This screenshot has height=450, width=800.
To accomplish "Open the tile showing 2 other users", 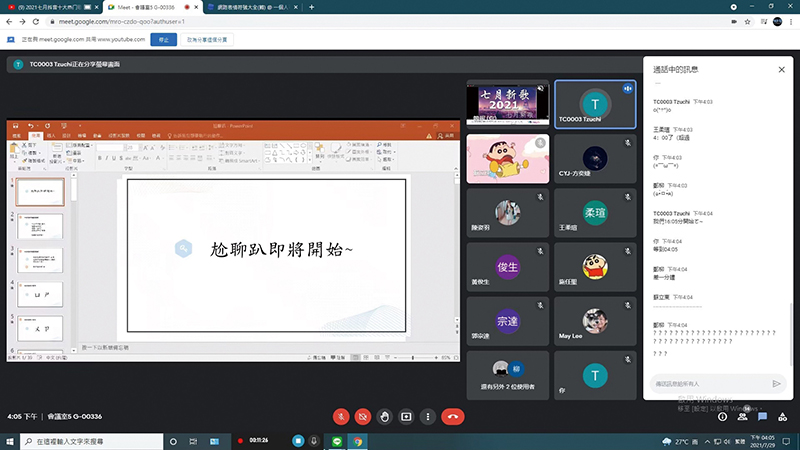I will click(508, 375).
